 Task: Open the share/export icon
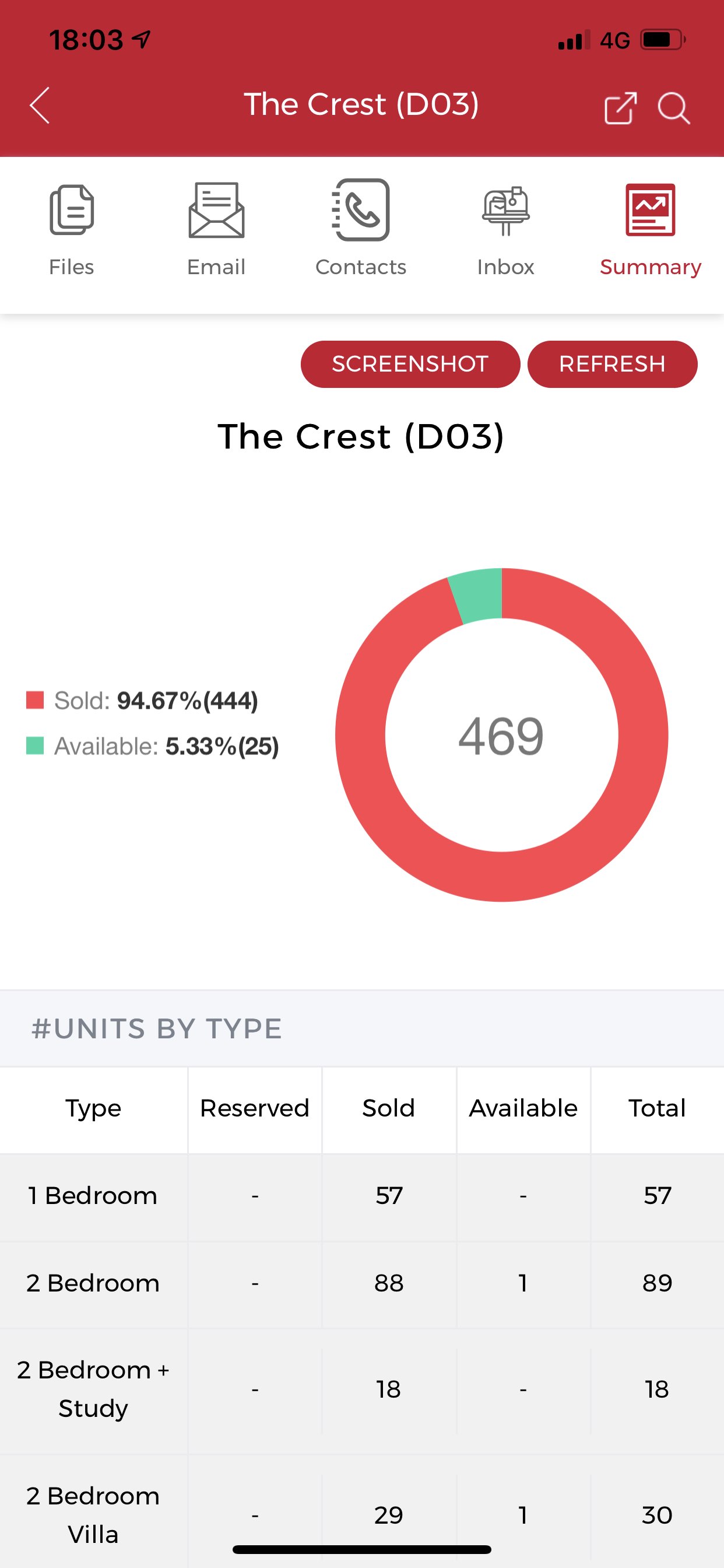[x=620, y=108]
